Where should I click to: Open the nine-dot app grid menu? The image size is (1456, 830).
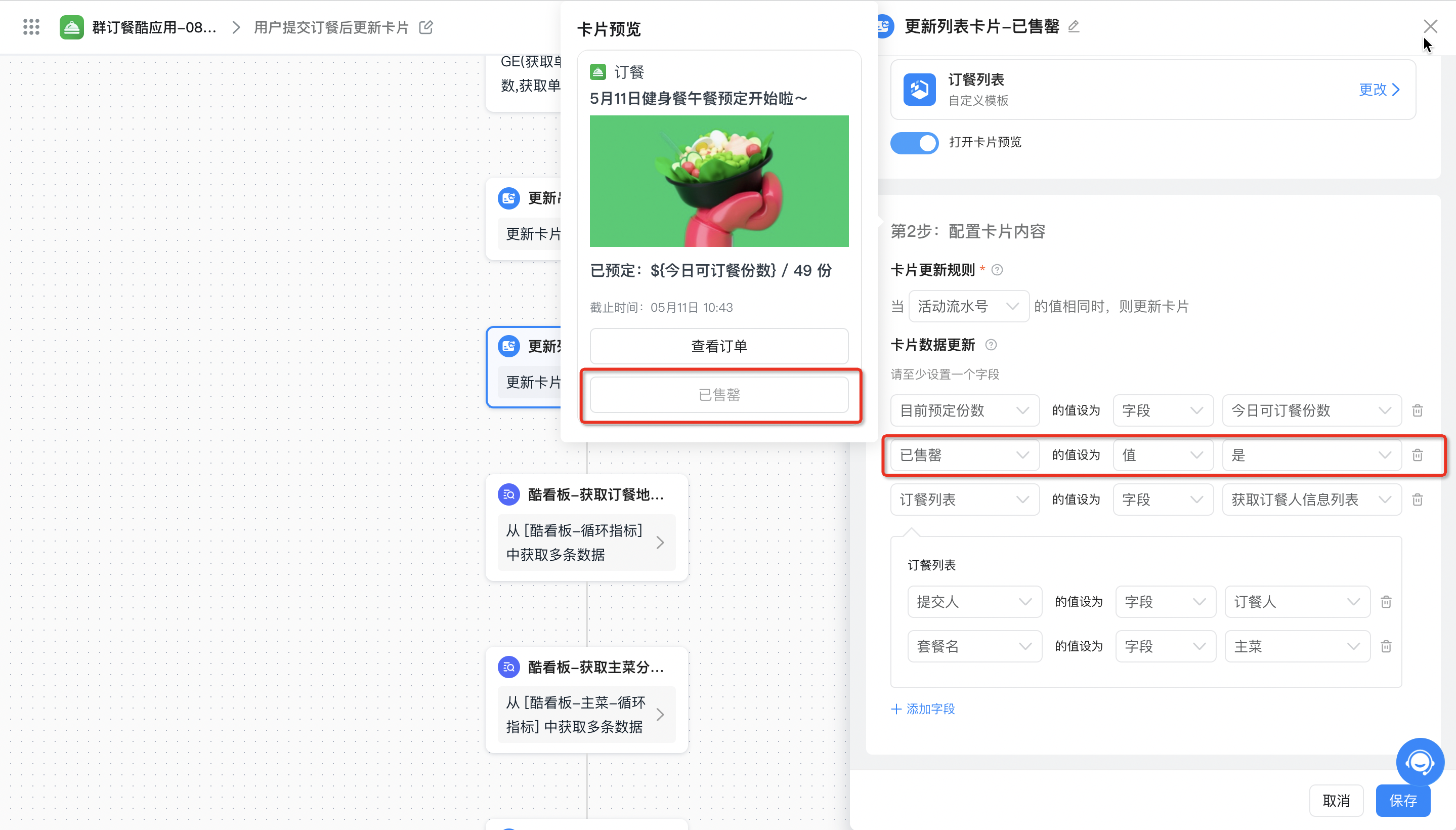pyautogui.click(x=31, y=27)
